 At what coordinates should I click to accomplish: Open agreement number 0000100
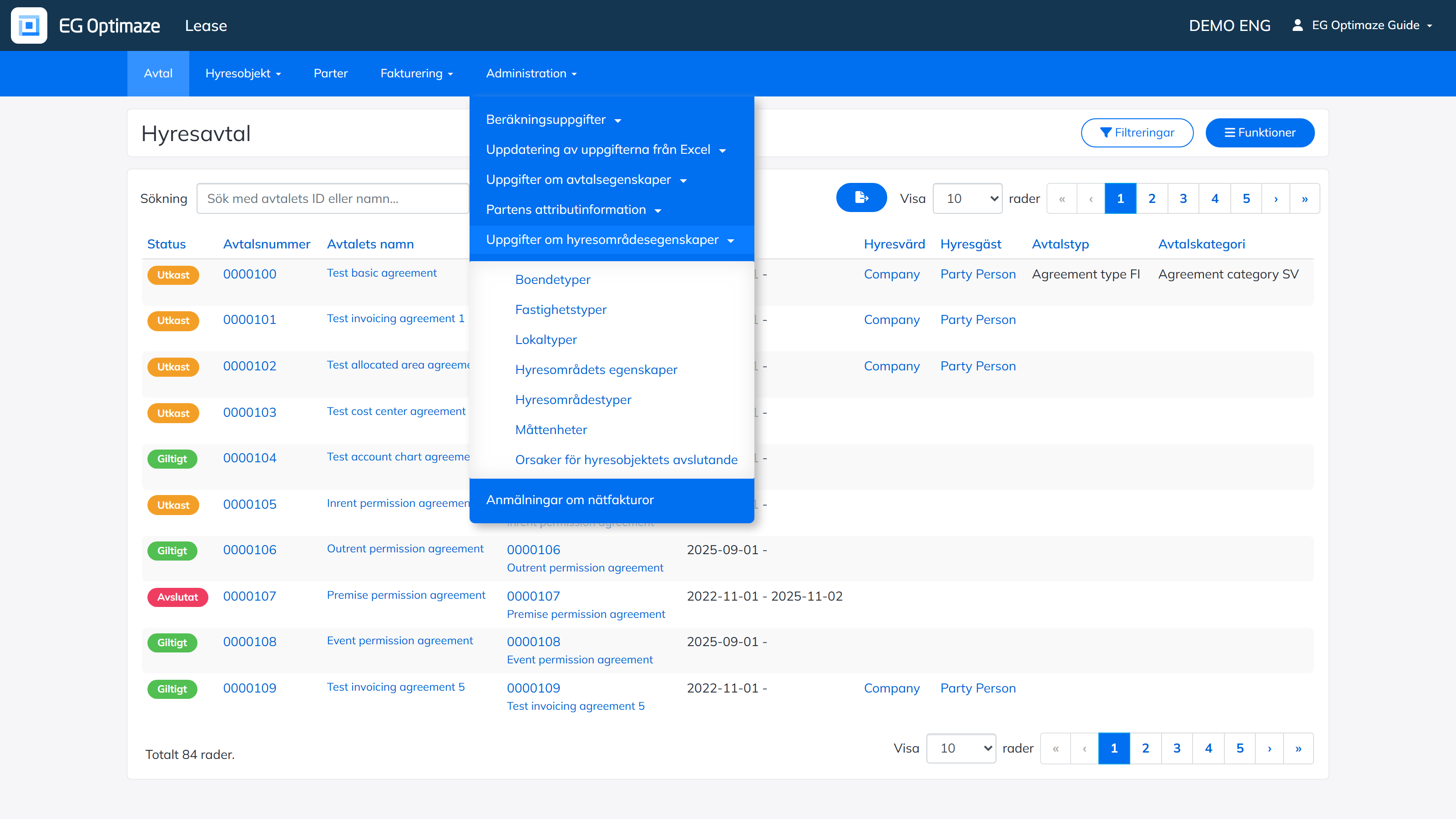[x=250, y=274]
